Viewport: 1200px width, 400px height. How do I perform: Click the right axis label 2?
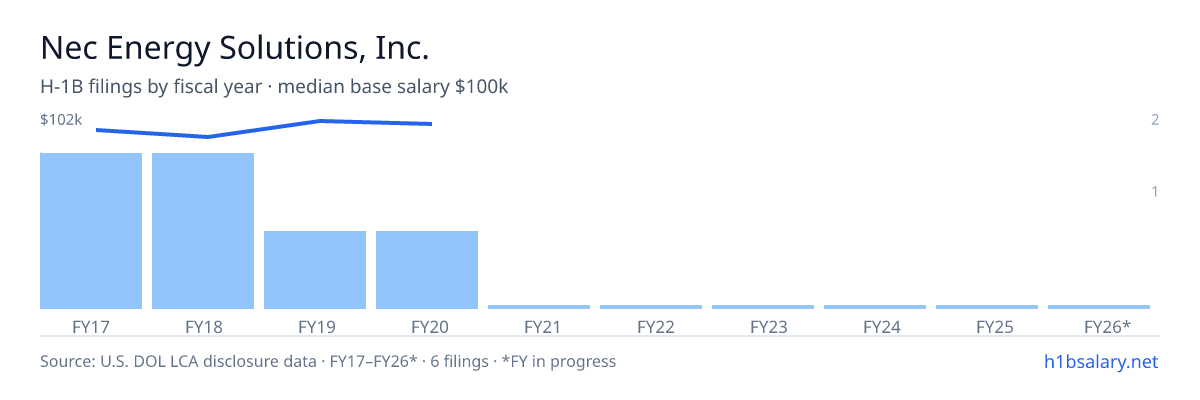point(1155,120)
